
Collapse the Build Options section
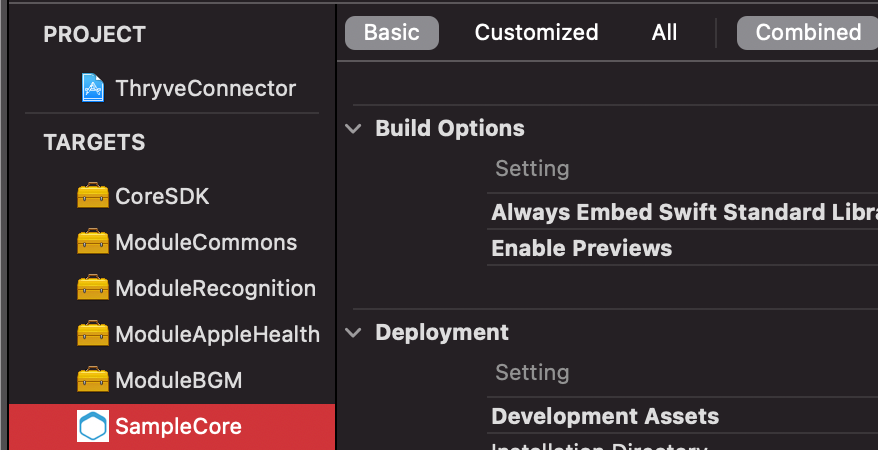pyautogui.click(x=353, y=128)
